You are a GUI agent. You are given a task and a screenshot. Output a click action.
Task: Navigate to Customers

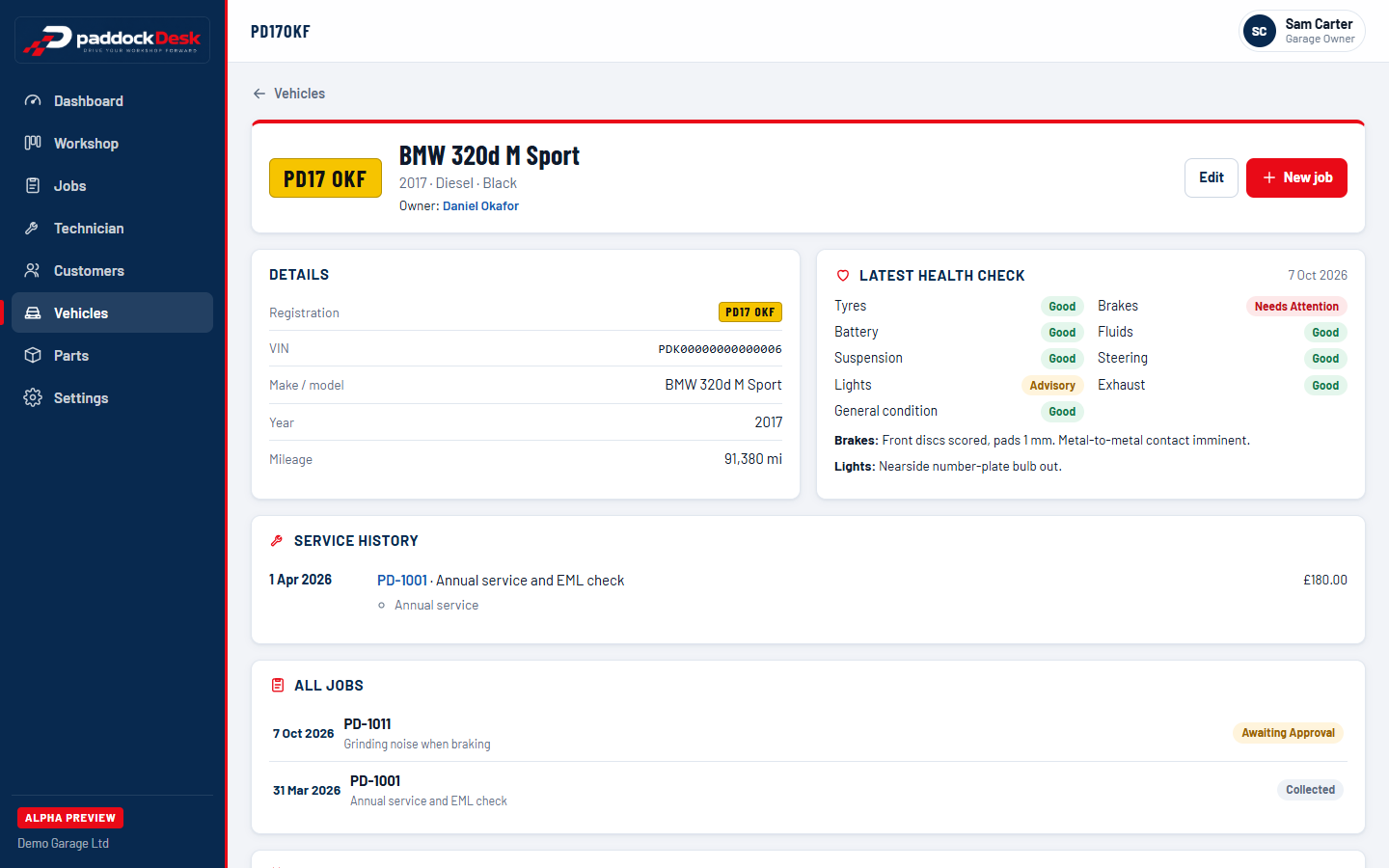(x=112, y=271)
